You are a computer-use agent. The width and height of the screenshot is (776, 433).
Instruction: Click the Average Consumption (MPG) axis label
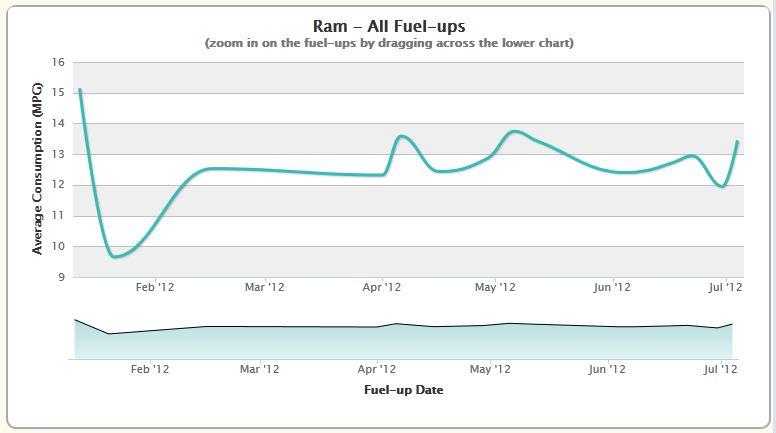point(37,169)
